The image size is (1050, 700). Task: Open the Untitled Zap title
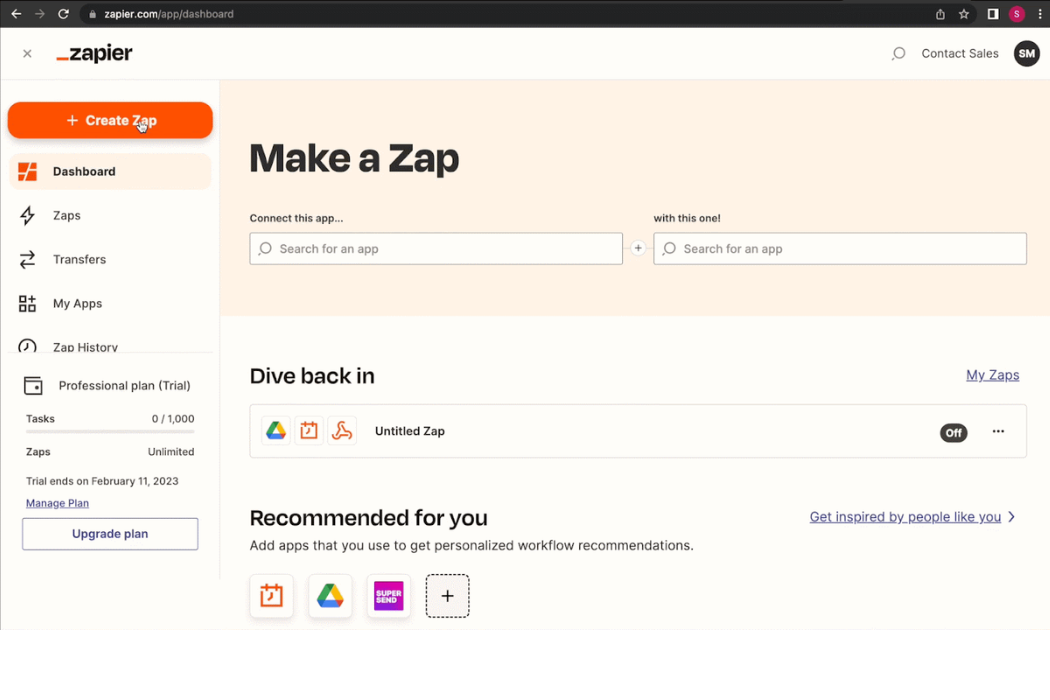(x=410, y=431)
